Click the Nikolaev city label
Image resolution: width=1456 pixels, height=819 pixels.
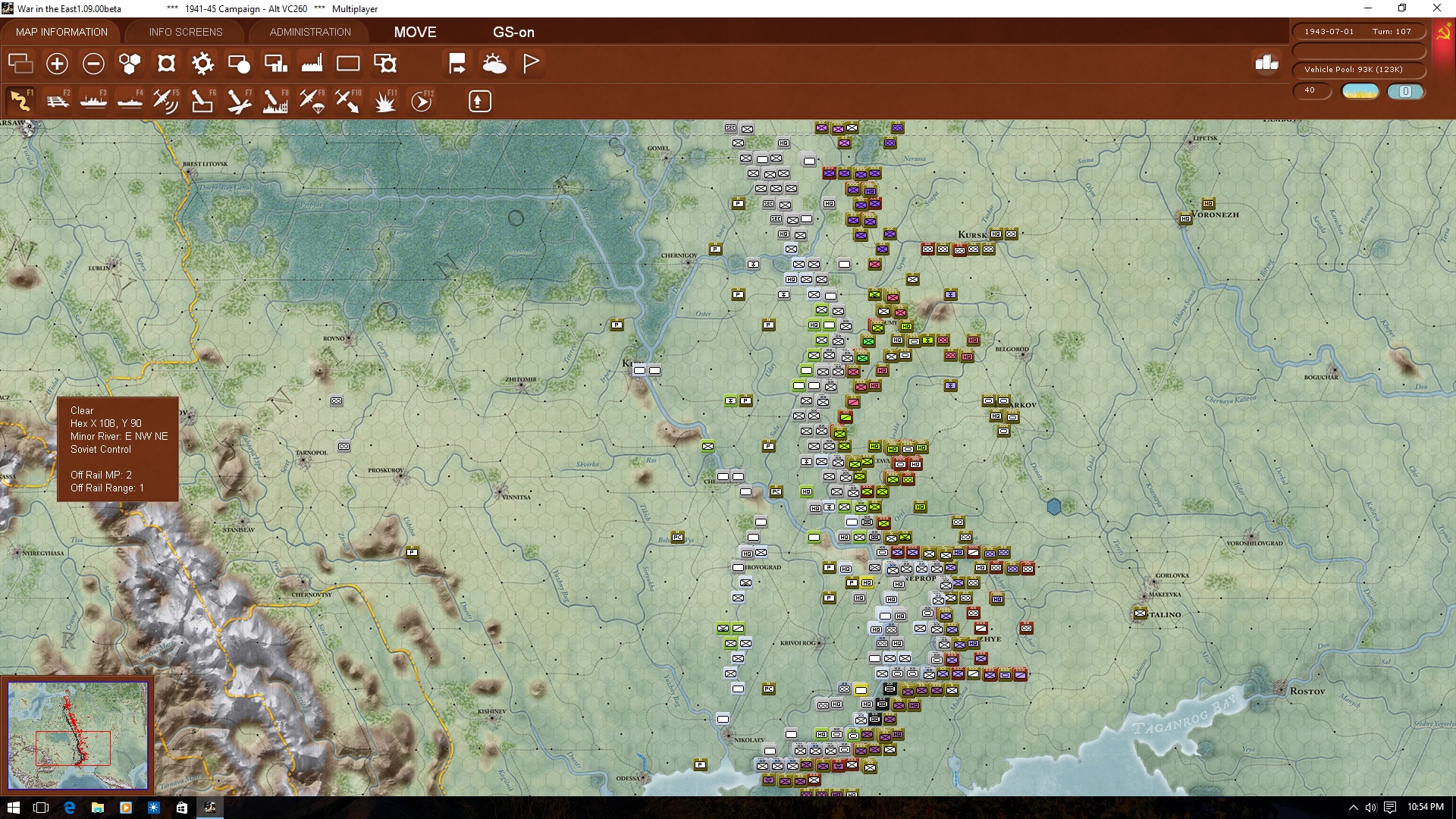(748, 740)
